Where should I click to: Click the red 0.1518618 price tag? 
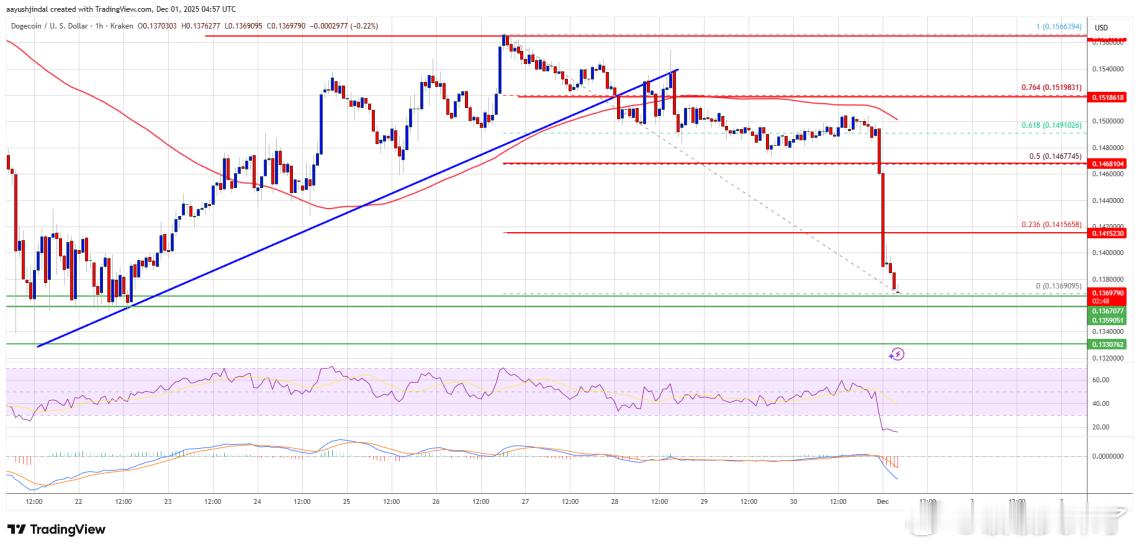[1107, 96]
